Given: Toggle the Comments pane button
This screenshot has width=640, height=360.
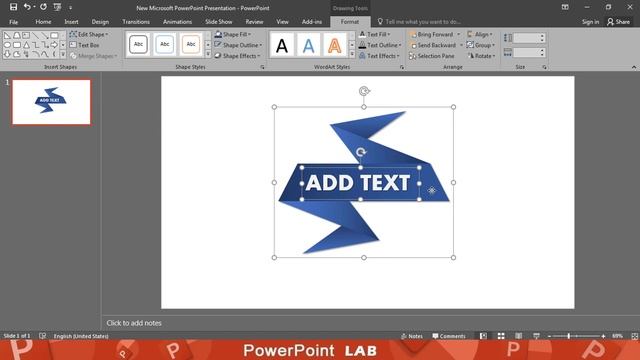Looking at the screenshot, I should pyautogui.click(x=449, y=336).
